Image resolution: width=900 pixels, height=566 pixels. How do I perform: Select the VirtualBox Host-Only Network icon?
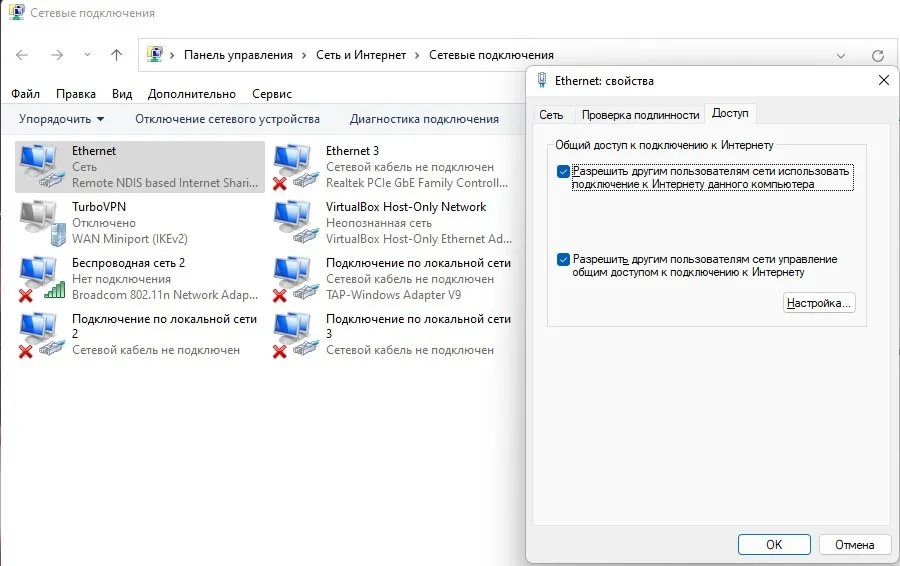[x=296, y=222]
